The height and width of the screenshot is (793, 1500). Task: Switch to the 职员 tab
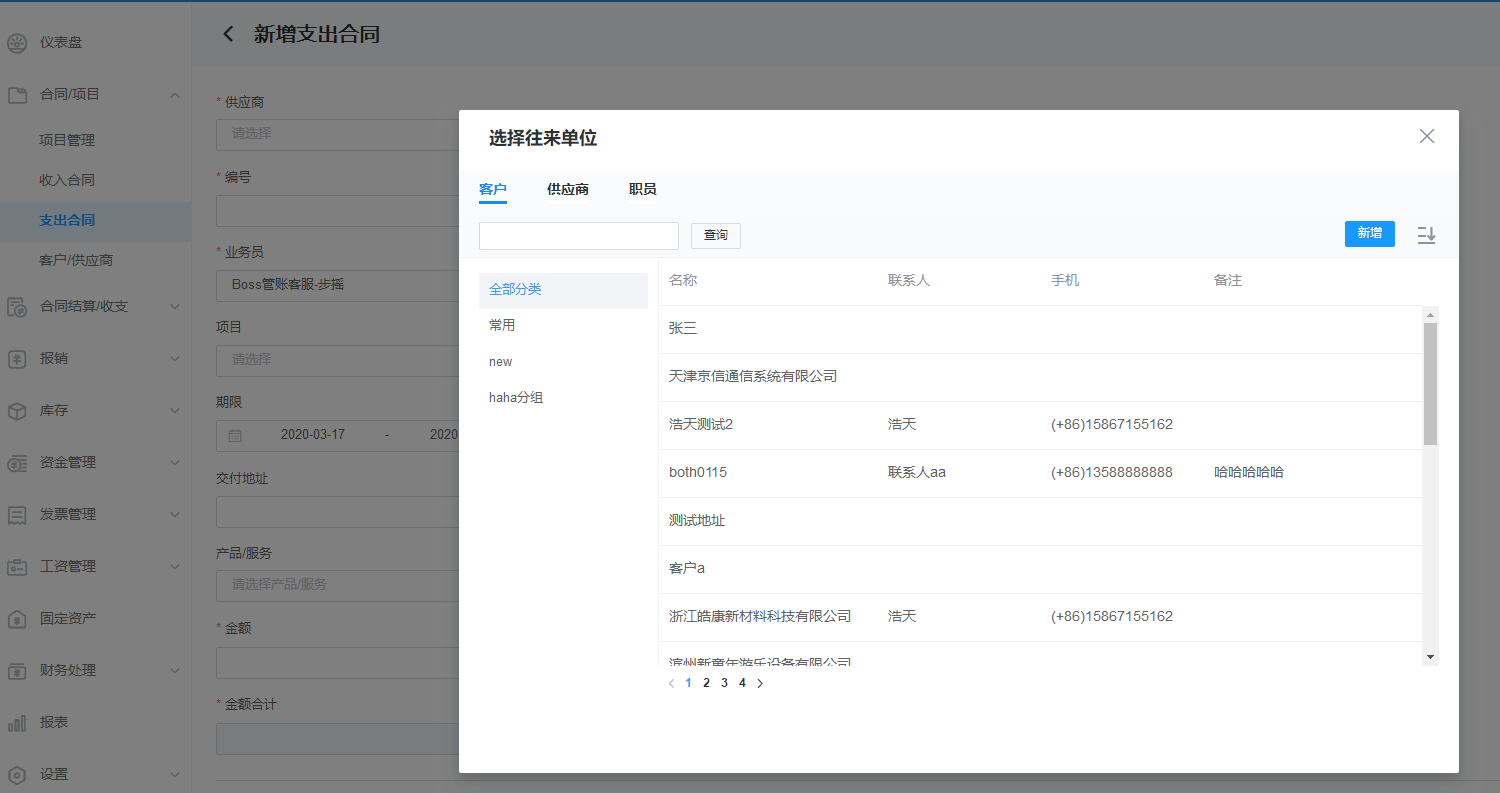tap(643, 190)
